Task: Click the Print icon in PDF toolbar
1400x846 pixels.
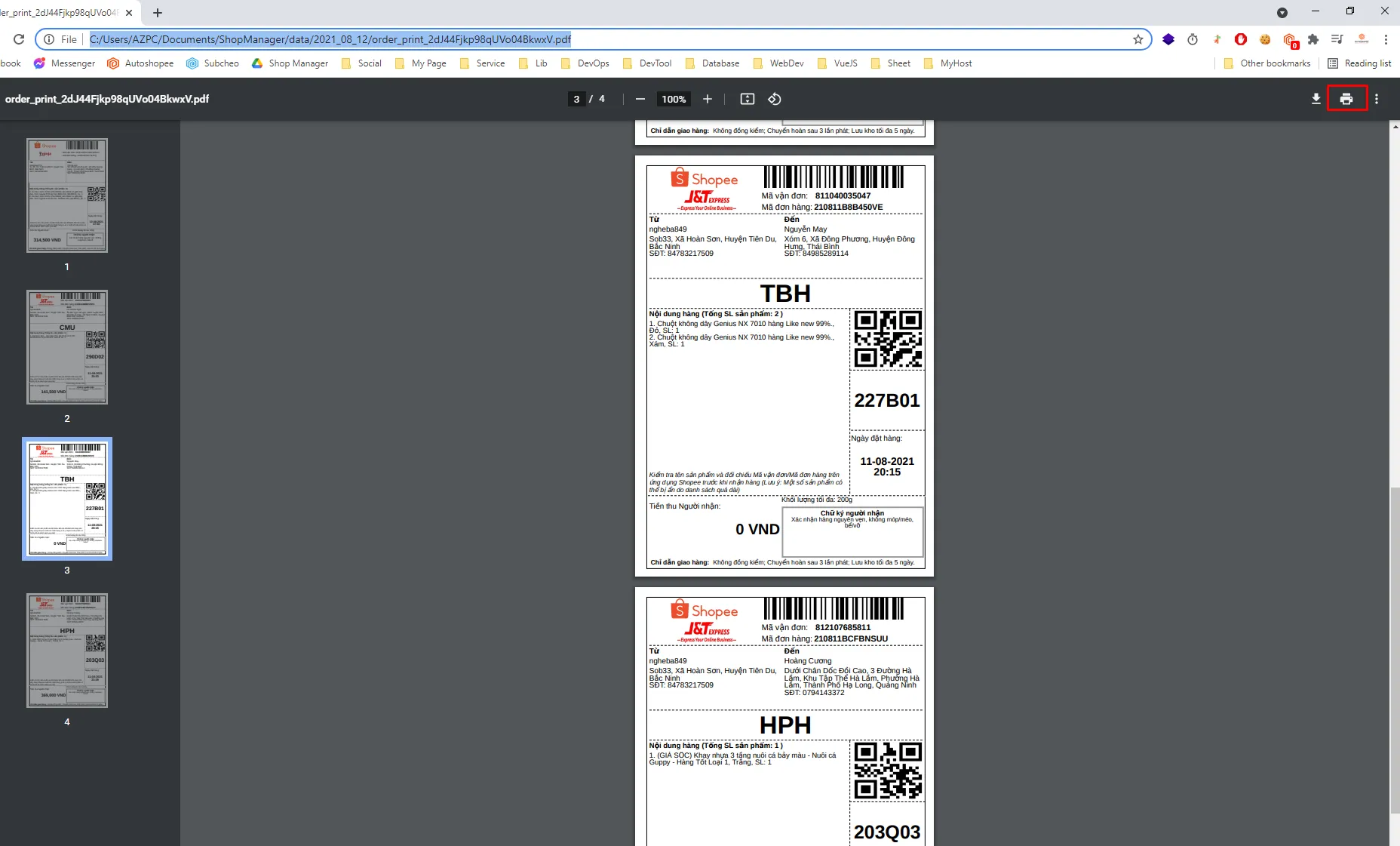Action: coord(1346,99)
